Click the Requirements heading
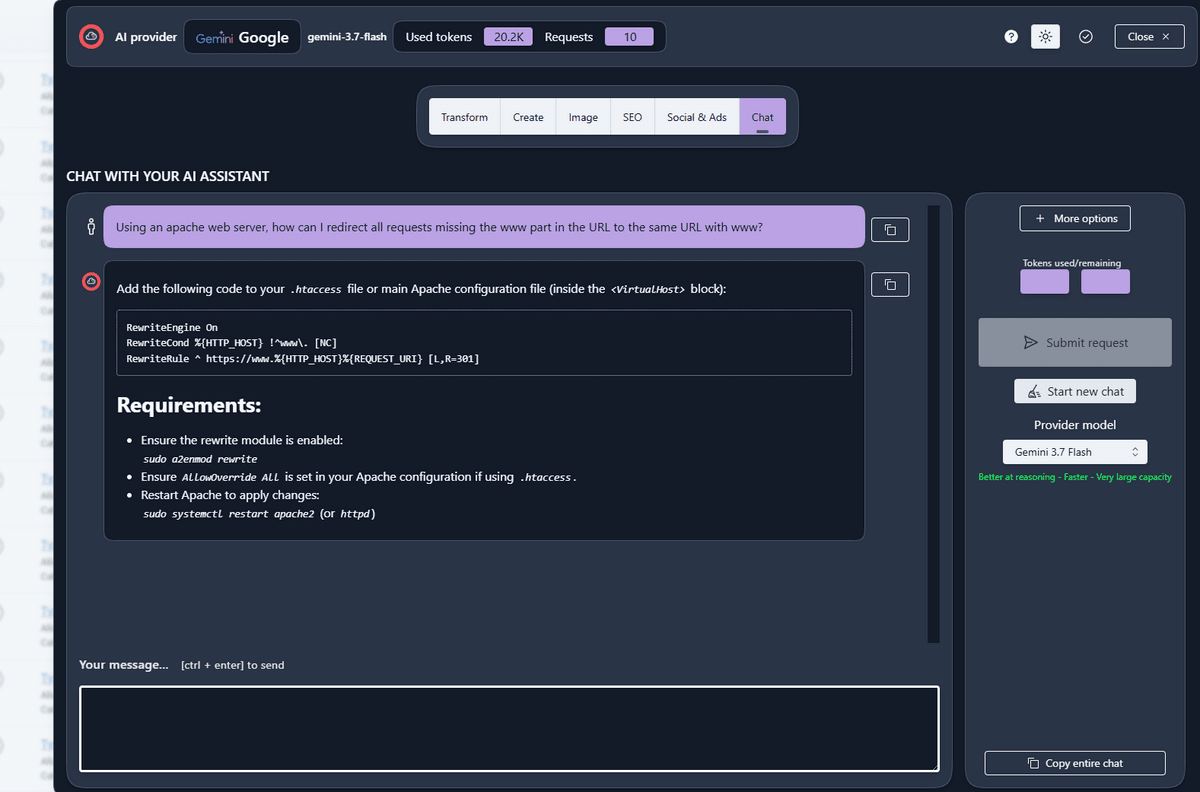1200x792 pixels. 189,405
